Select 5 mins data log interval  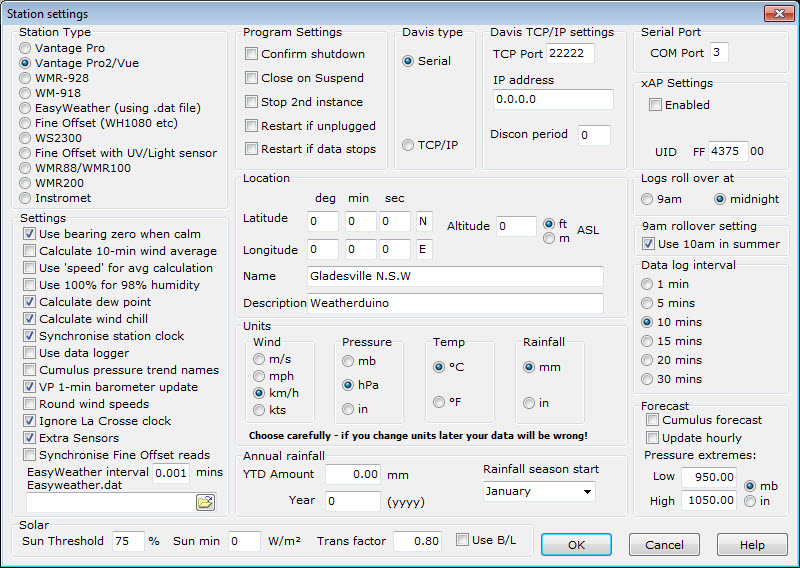tap(648, 304)
